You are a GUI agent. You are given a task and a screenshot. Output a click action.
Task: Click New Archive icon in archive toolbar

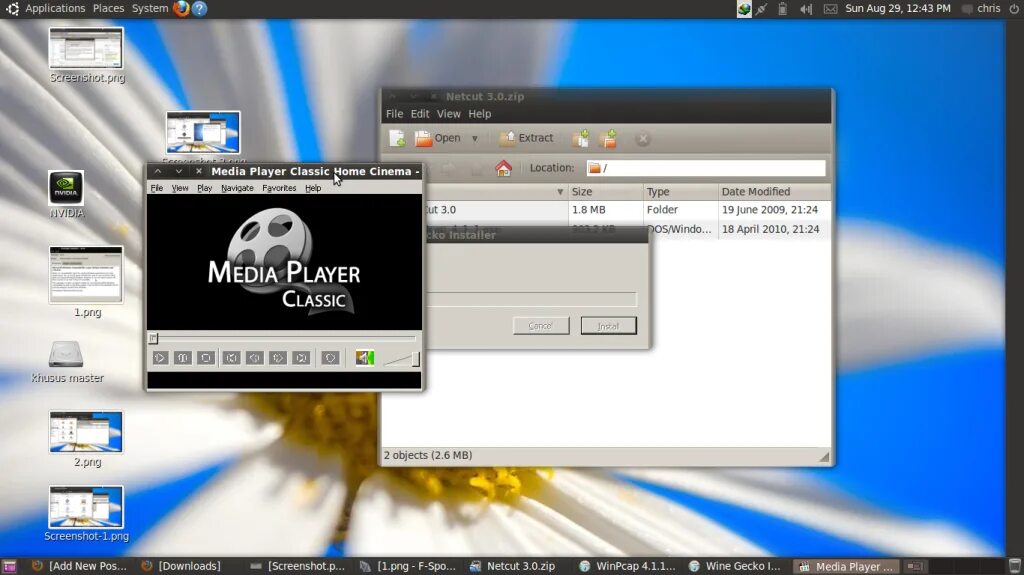coord(397,139)
